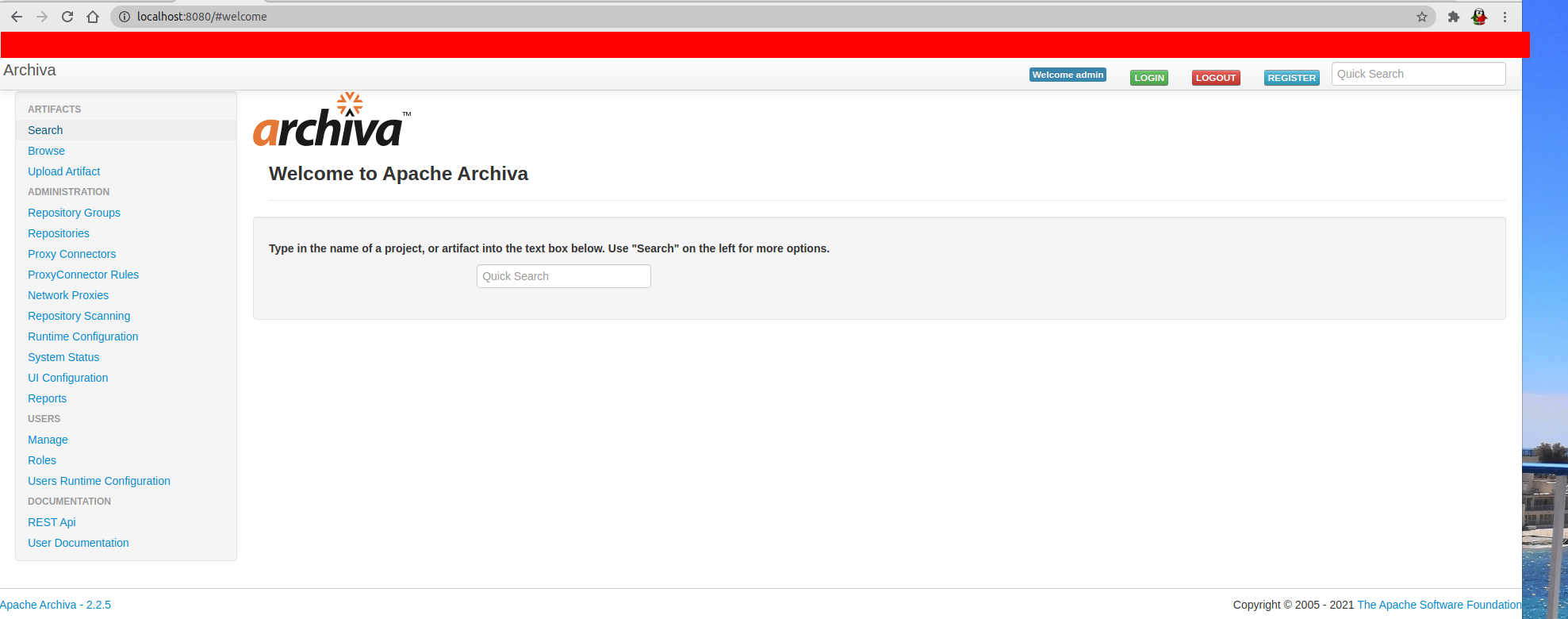Viewport: 1568px width, 619px height.
Task: Open Repository Scanning settings
Action: (79, 316)
